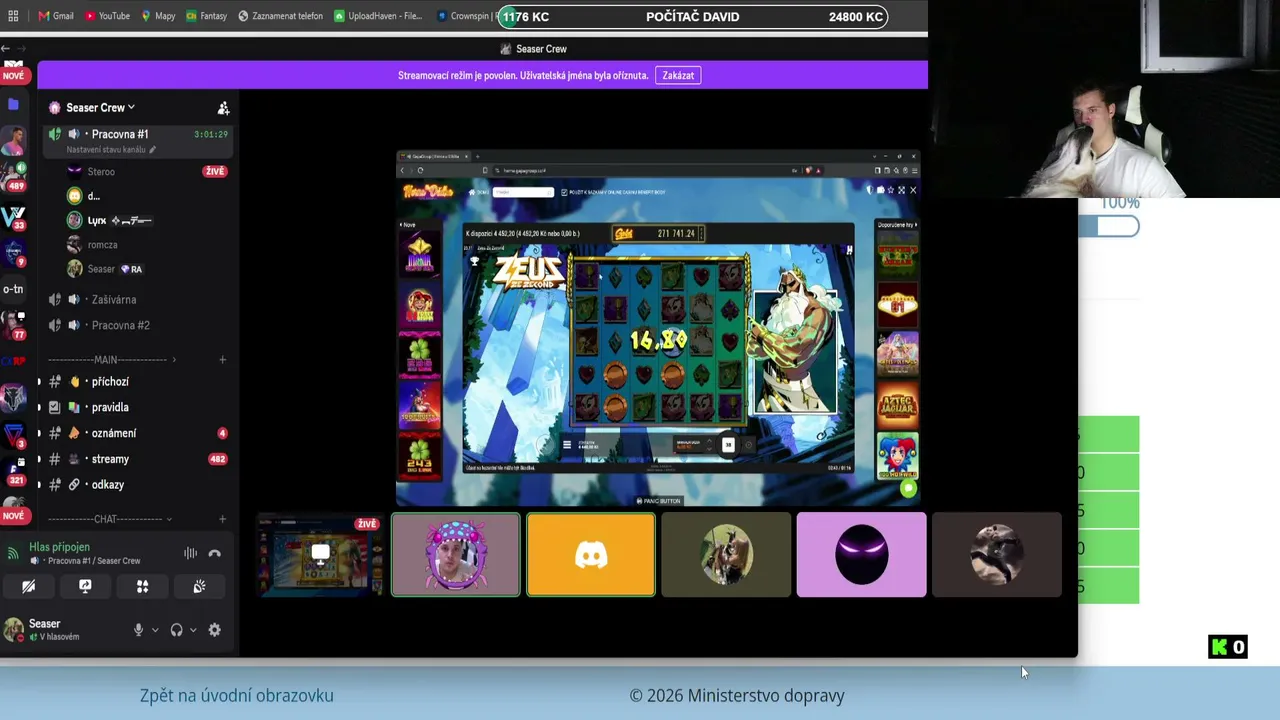Go back in Discord navigation
1280x720 pixels.
click(6, 49)
